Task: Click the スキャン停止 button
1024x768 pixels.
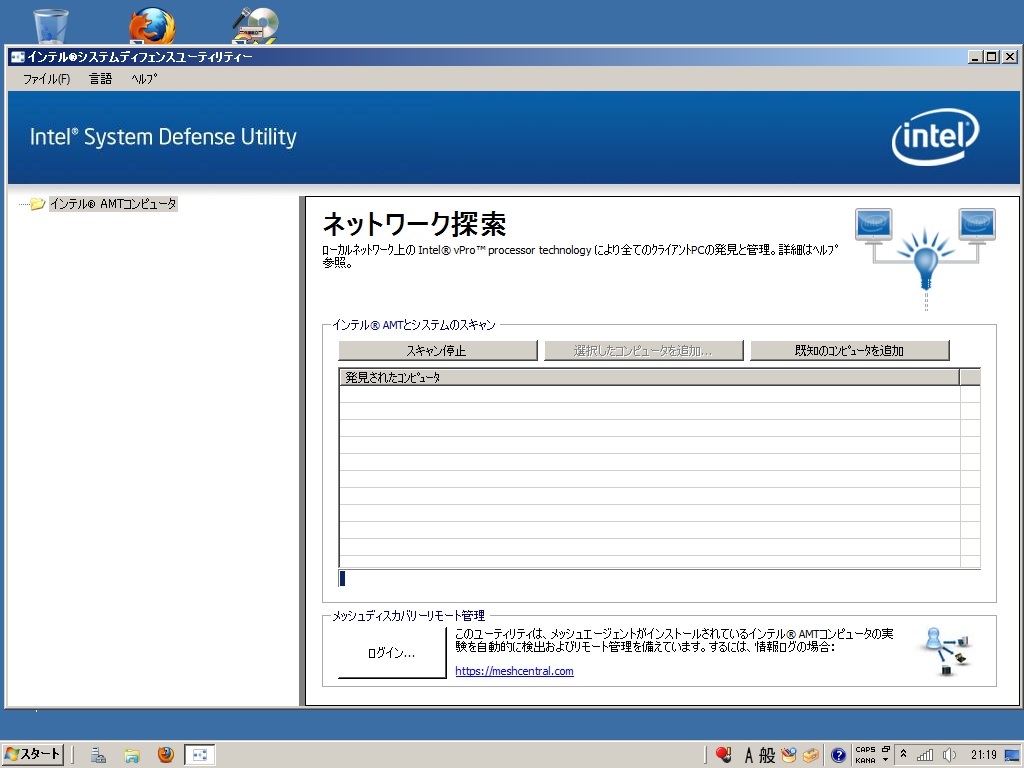Action: tap(437, 351)
